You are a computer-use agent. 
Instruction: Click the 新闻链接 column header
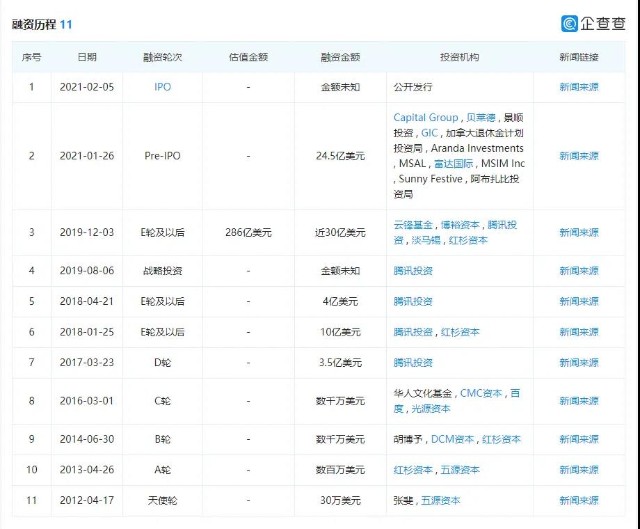pos(579,57)
